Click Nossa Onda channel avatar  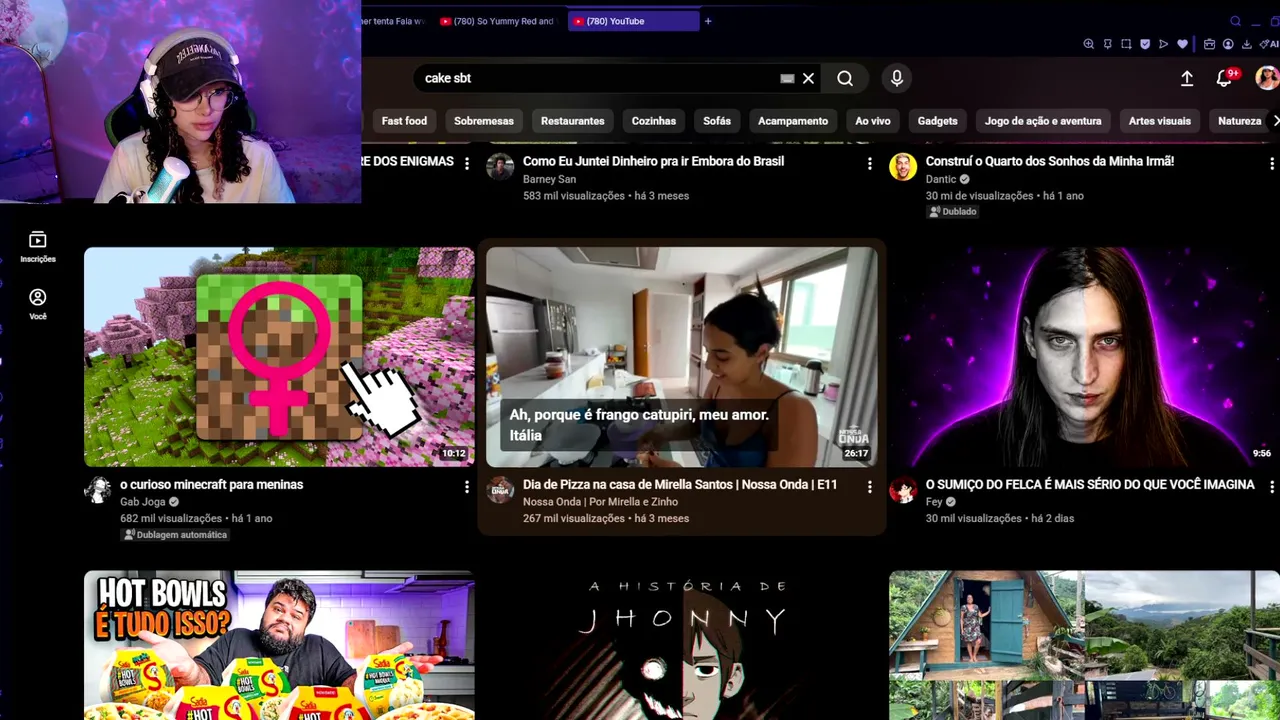[500, 490]
